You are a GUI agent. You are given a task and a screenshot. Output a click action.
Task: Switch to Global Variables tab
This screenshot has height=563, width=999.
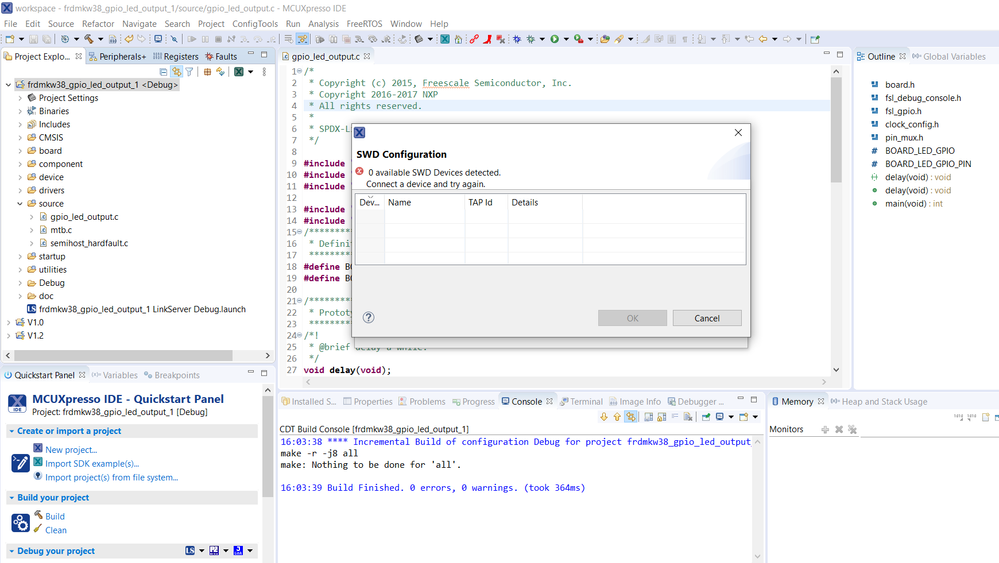click(949, 57)
